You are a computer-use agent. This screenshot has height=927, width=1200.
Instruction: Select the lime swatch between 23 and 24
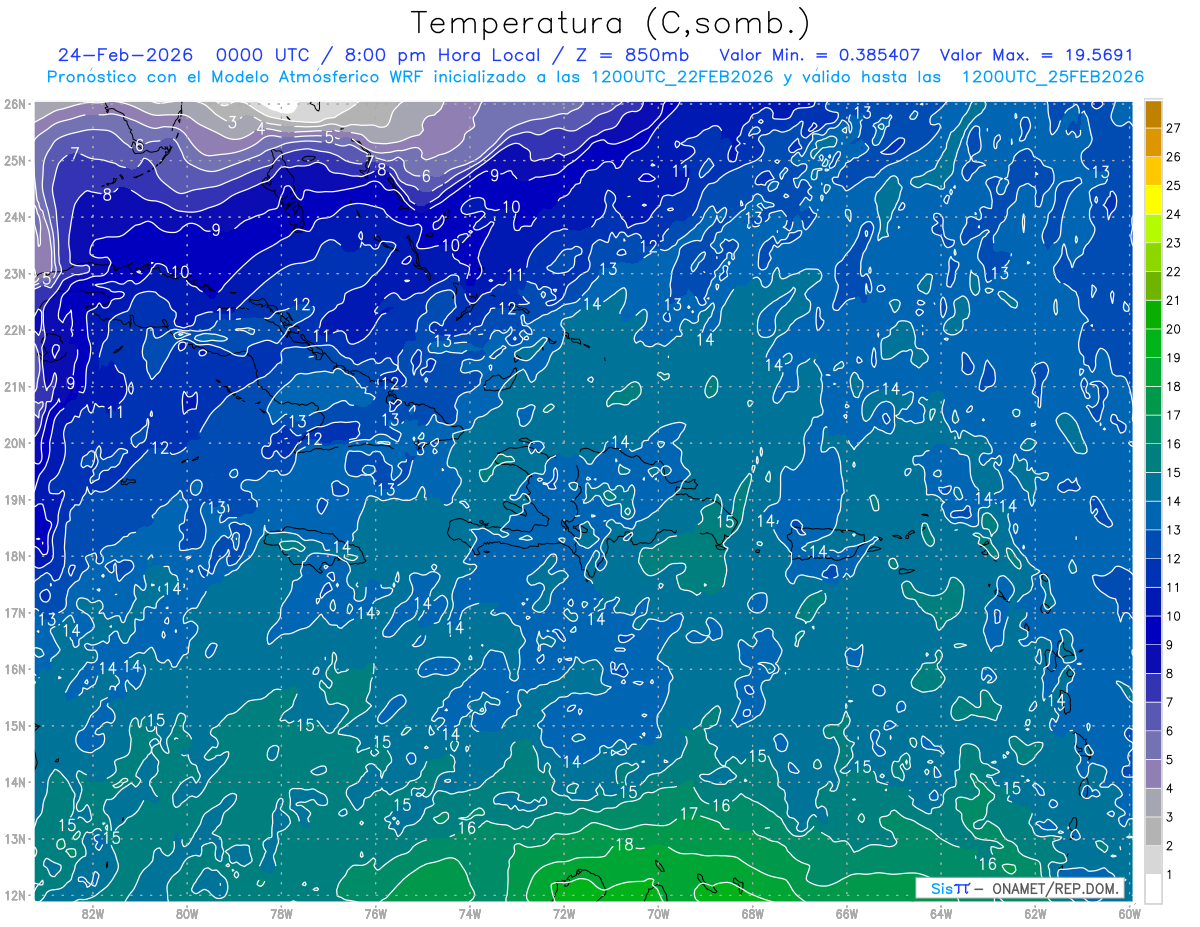point(1153,228)
